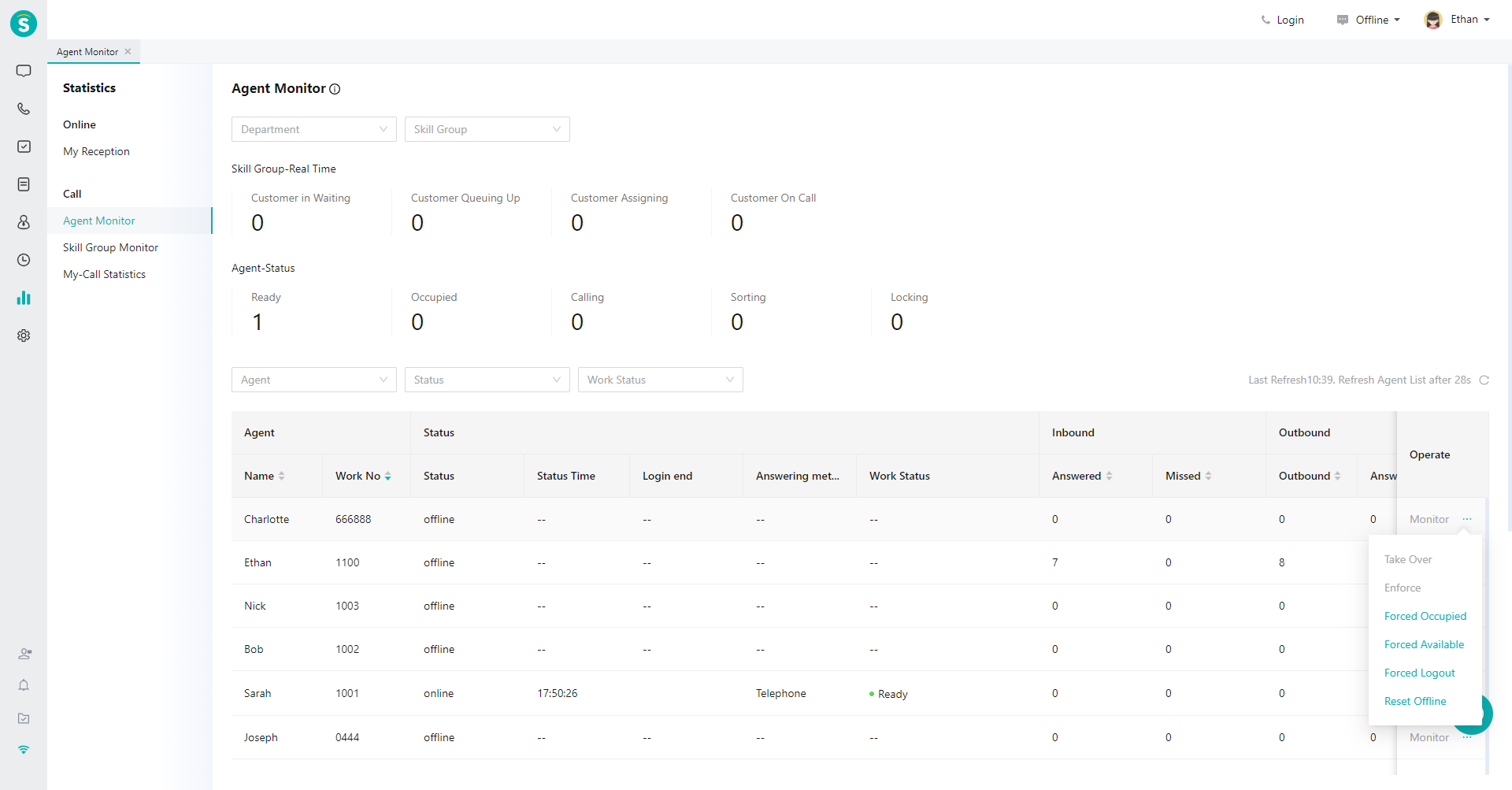Click Telephone answering method cell
The width and height of the screenshot is (1512, 790).
tap(780, 693)
